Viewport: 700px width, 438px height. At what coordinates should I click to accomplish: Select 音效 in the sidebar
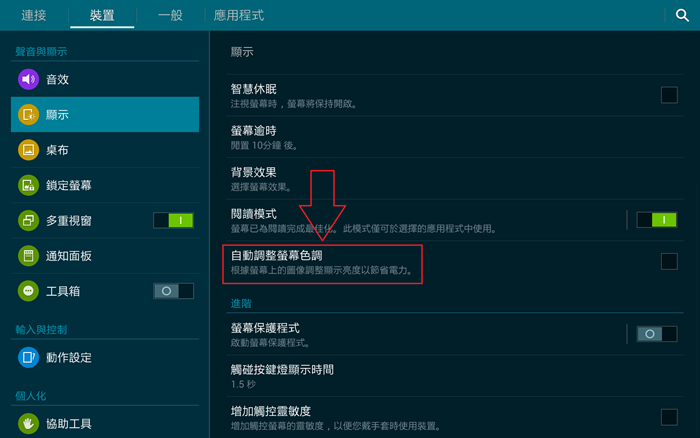(x=105, y=79)
